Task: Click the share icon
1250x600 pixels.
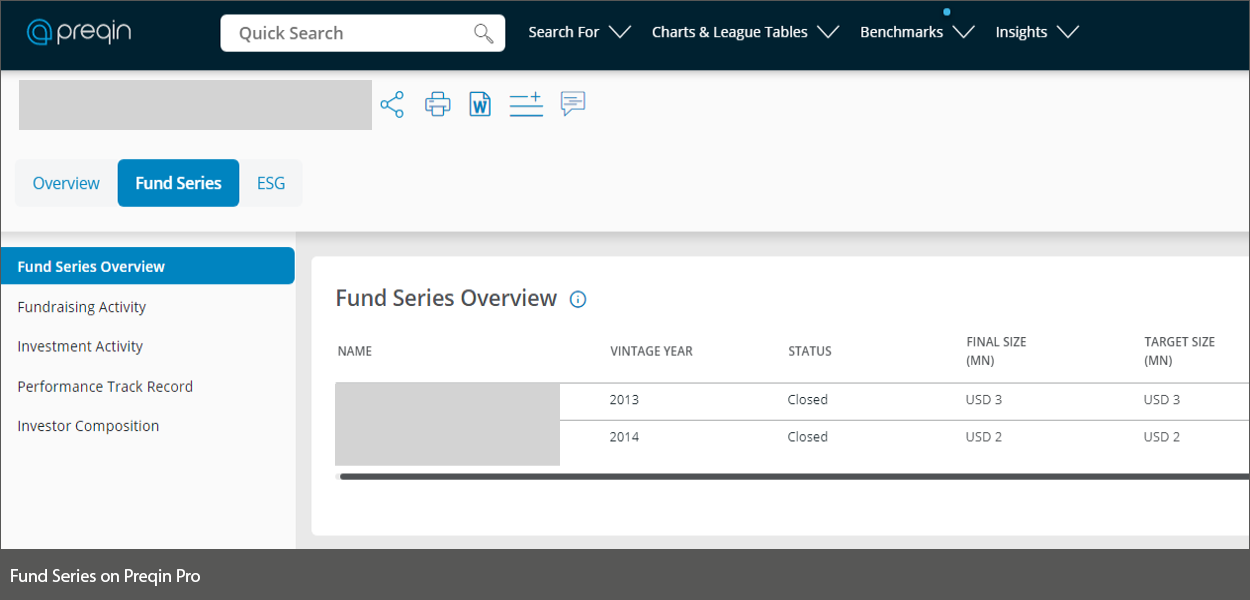Action: [x=392, y=104]
